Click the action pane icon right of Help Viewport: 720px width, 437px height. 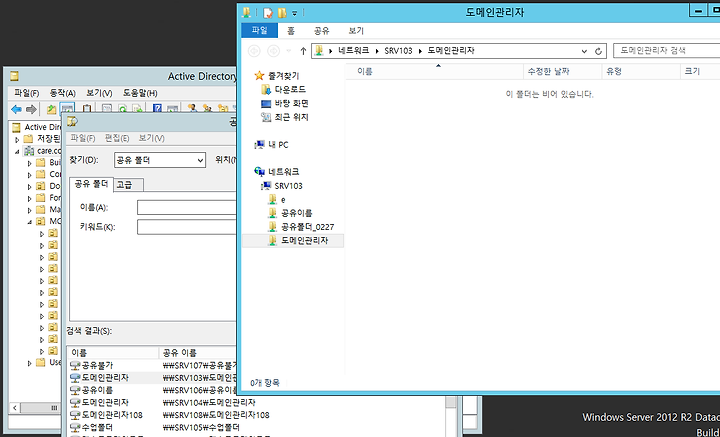pos(172,109)
